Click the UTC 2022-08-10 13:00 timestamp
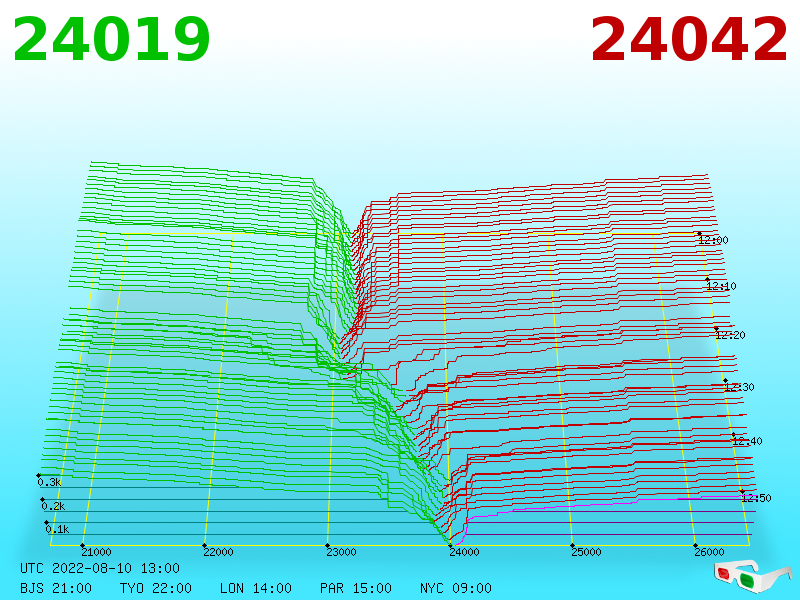The width and height of the screenshot is (800, 600). point(100,568)
